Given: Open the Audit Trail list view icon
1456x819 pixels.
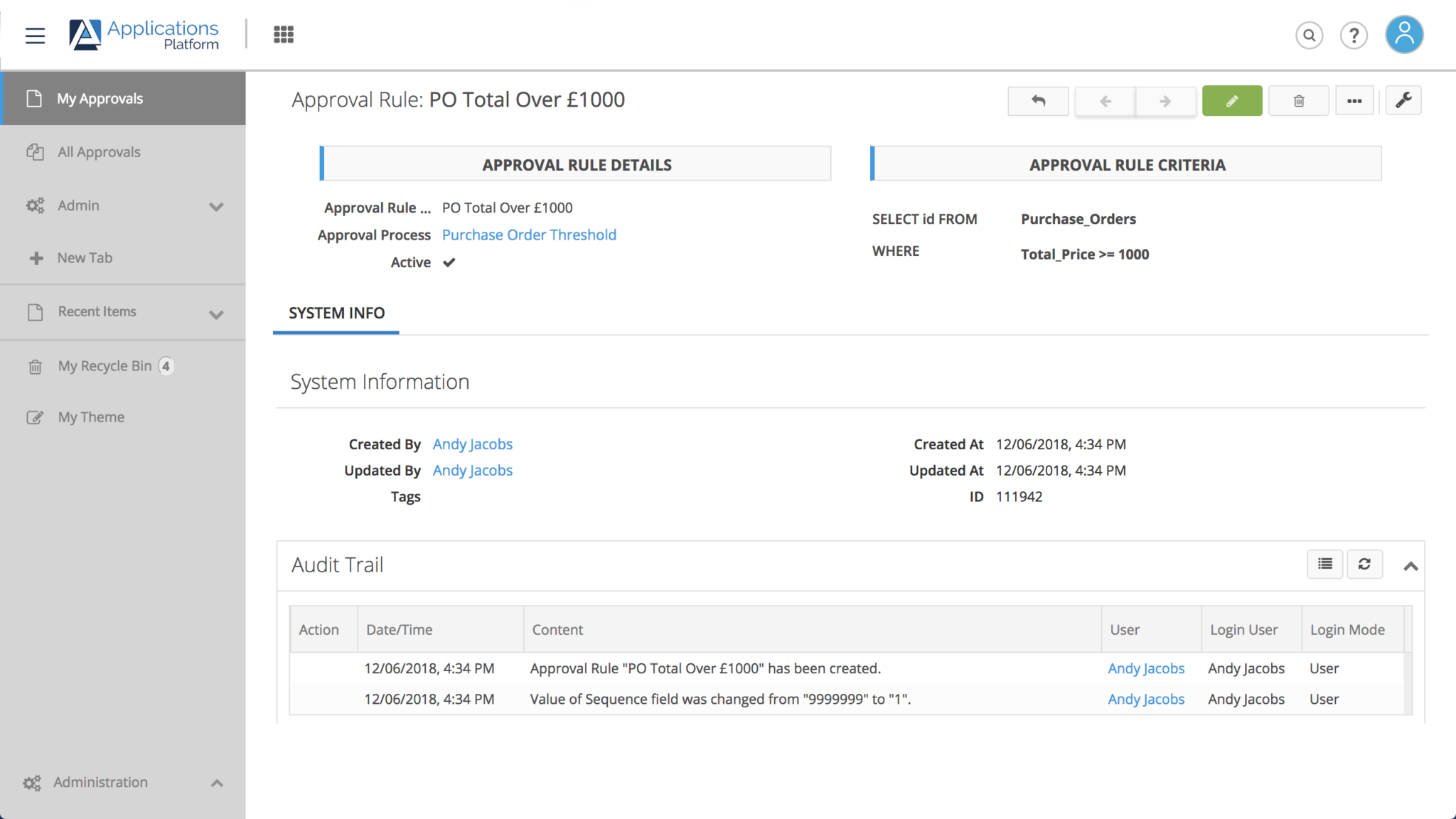Looking at the screenshot, I should (1324, 564).
